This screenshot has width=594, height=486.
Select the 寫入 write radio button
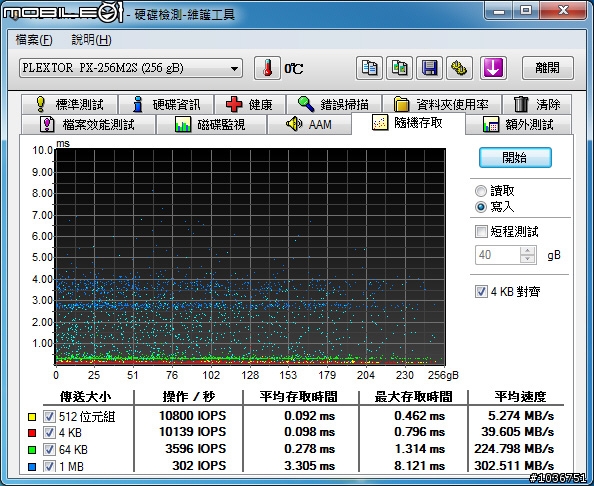(481, 207)
